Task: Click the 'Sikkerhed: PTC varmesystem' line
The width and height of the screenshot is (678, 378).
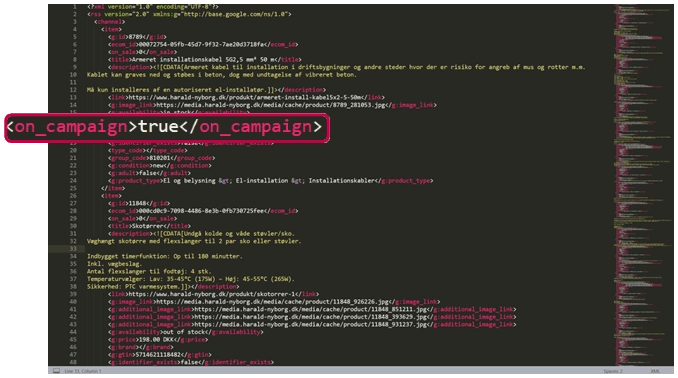Action: (163, 287)
